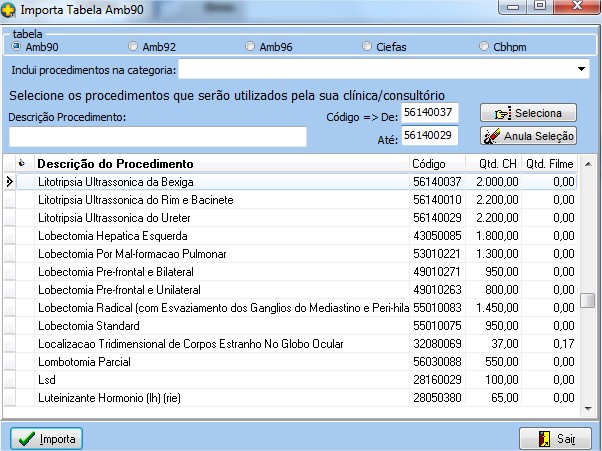
Task: Focus the Até code input field
Action: pos(428,135)
